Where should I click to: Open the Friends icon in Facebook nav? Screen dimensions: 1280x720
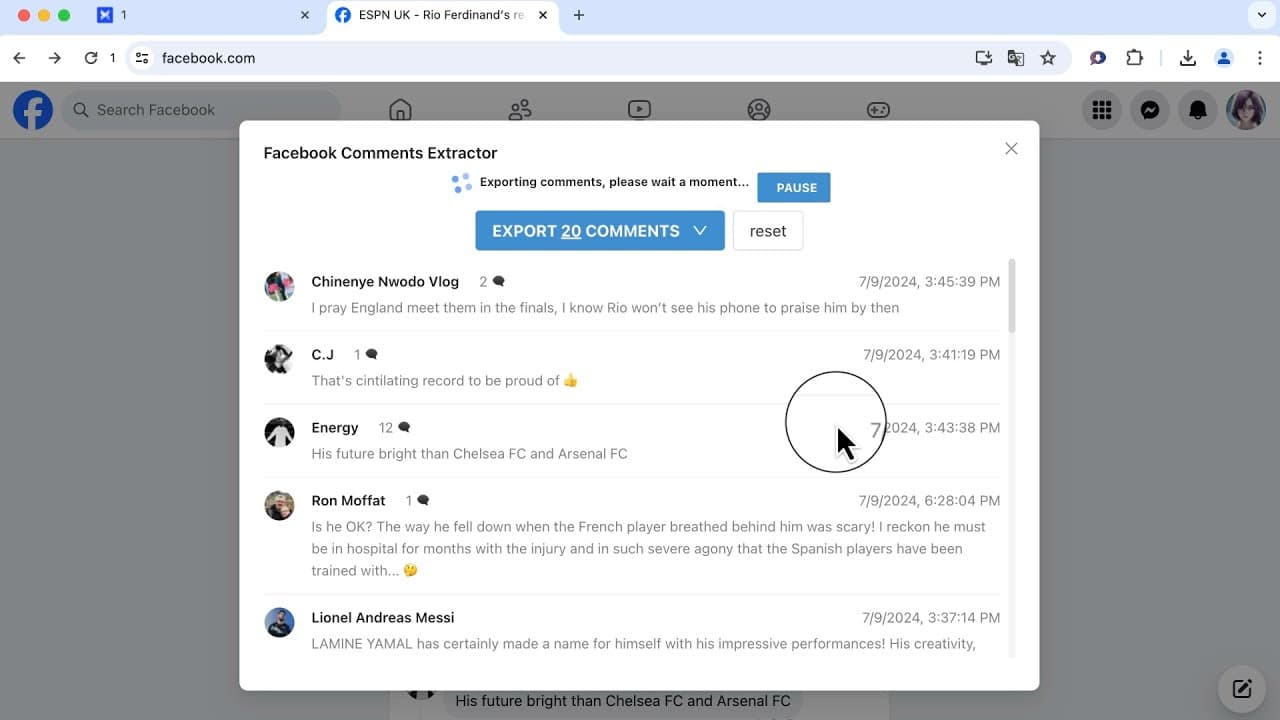coord(520,110)
